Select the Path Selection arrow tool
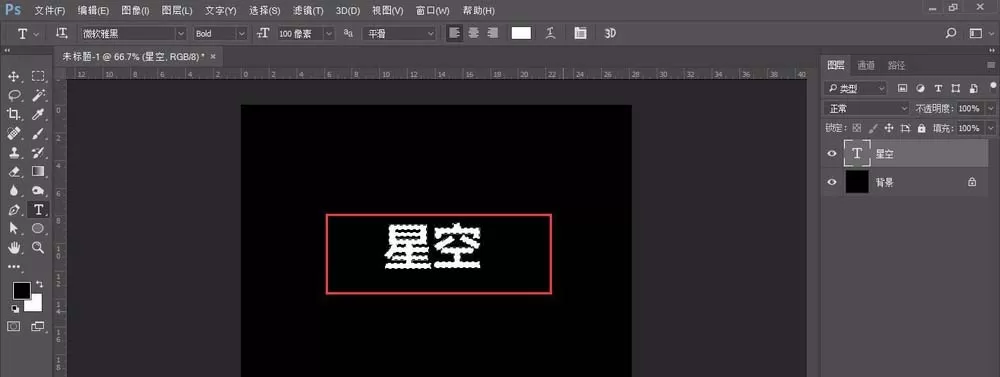This screenshot has height=377, width=1000. tap(13, 228)
